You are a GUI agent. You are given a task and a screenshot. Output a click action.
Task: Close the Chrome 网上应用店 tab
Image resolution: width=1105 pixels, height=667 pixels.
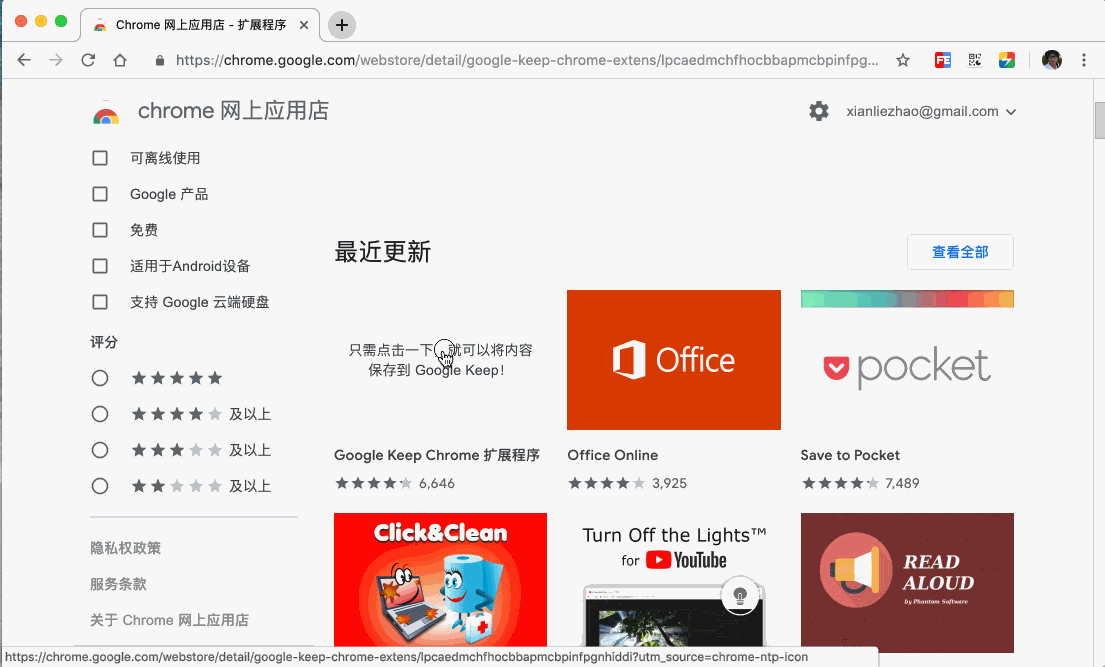click(304, 25)
